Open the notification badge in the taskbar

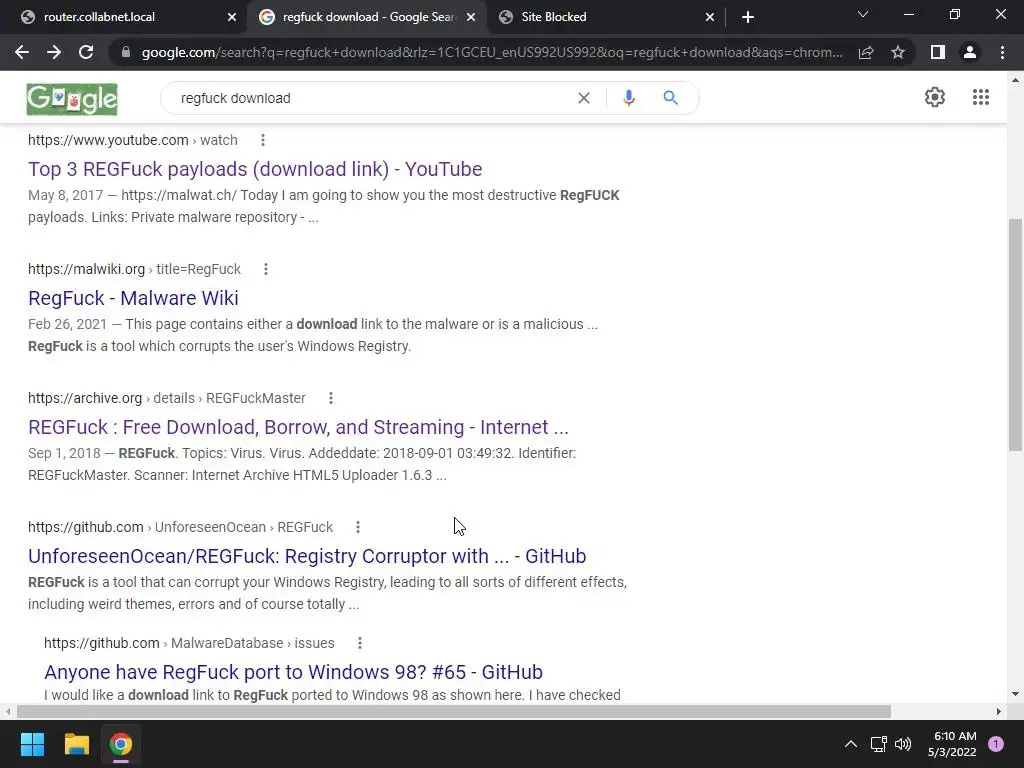996,744
